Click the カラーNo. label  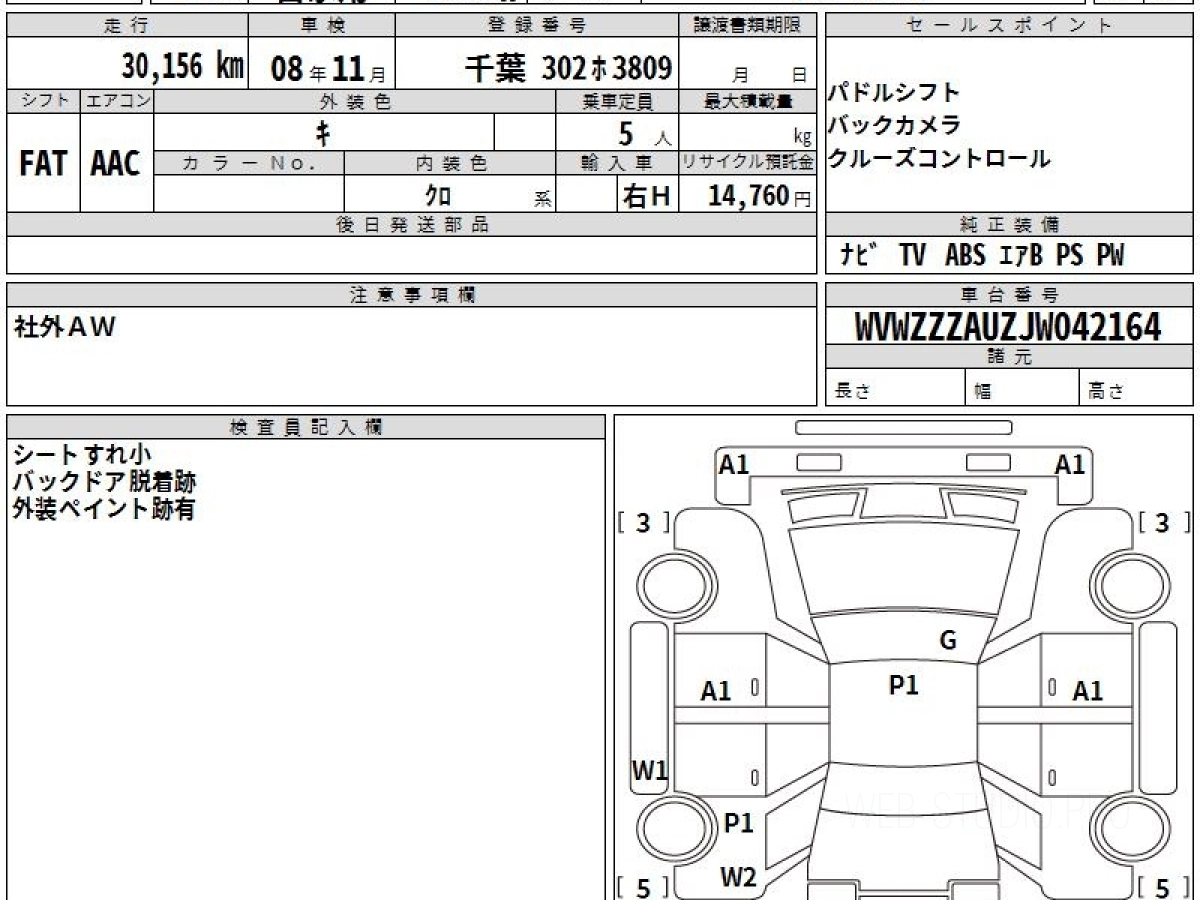(249, 163)
